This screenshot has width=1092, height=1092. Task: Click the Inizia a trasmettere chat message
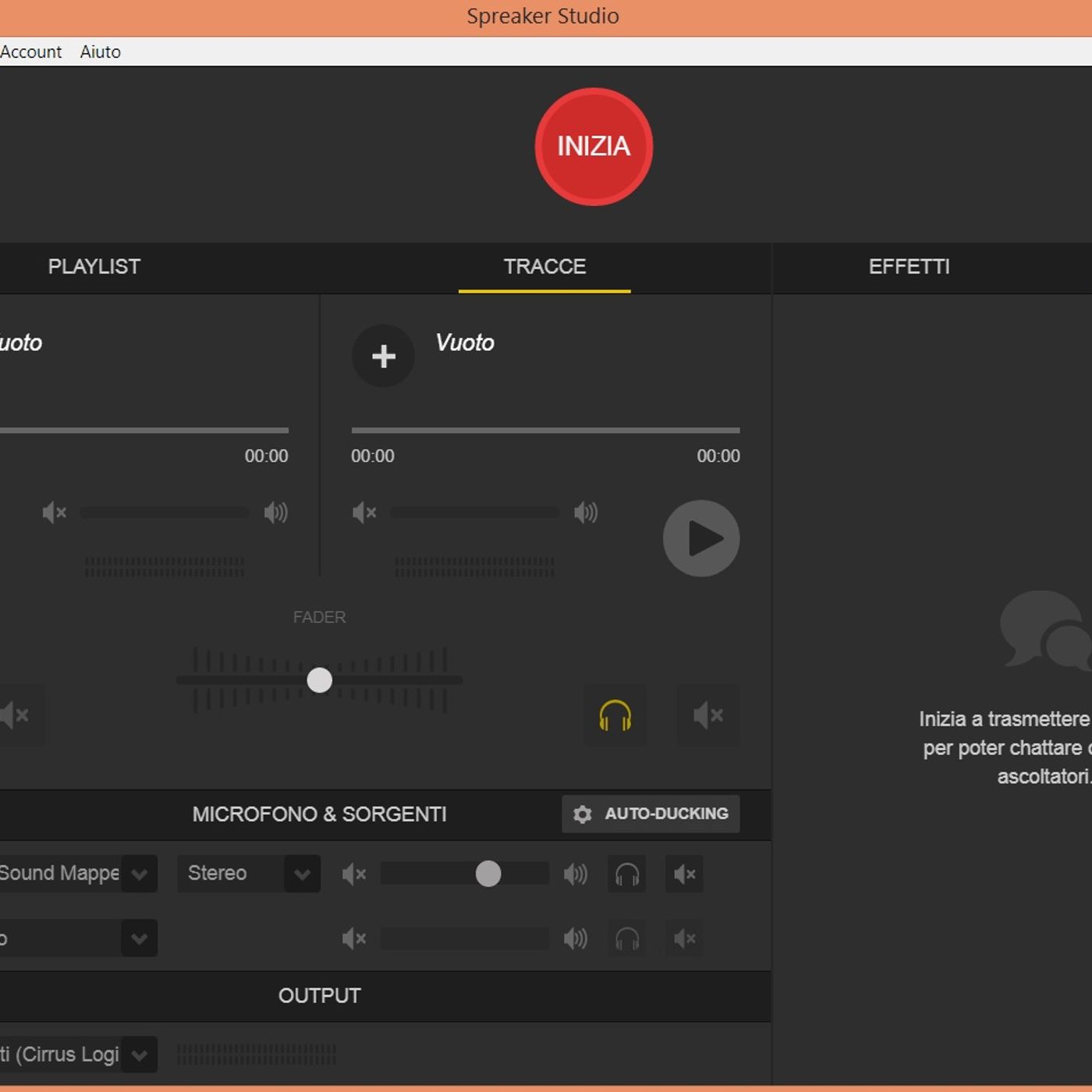tap(1005, 747)
